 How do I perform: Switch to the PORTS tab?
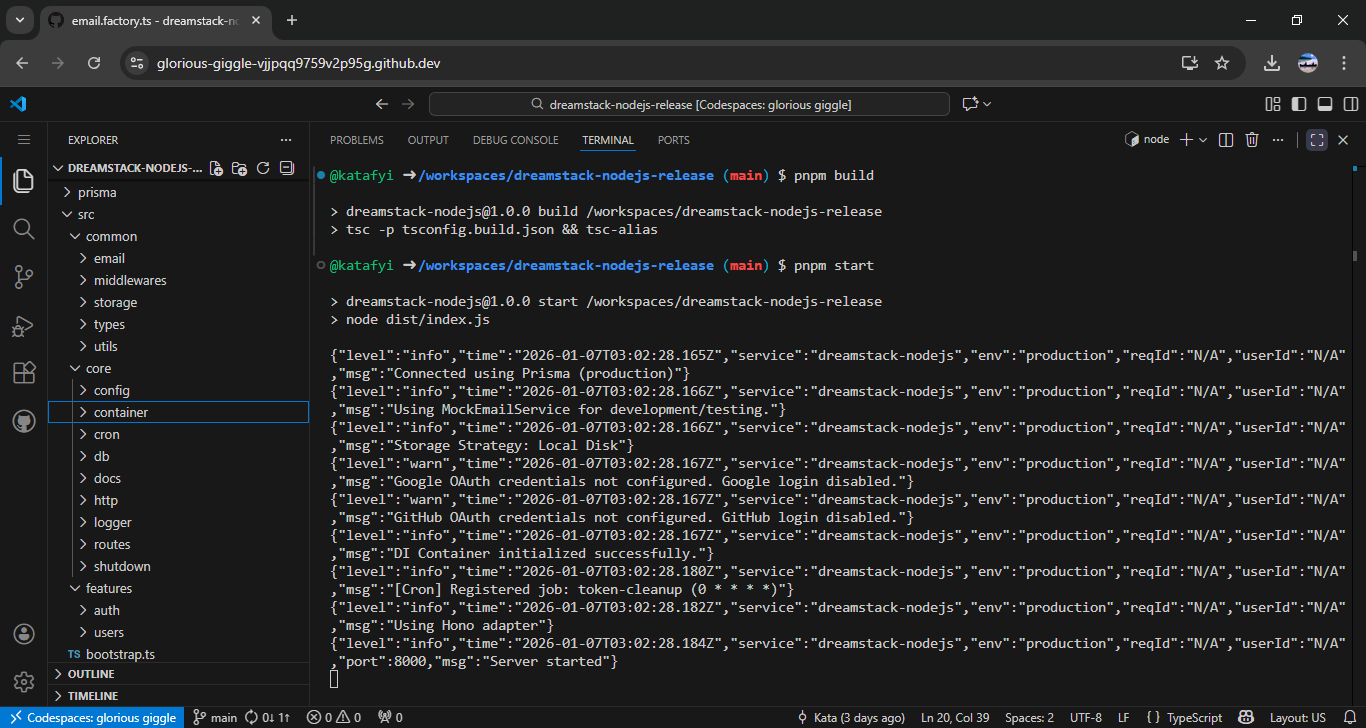tap(674, 140)
